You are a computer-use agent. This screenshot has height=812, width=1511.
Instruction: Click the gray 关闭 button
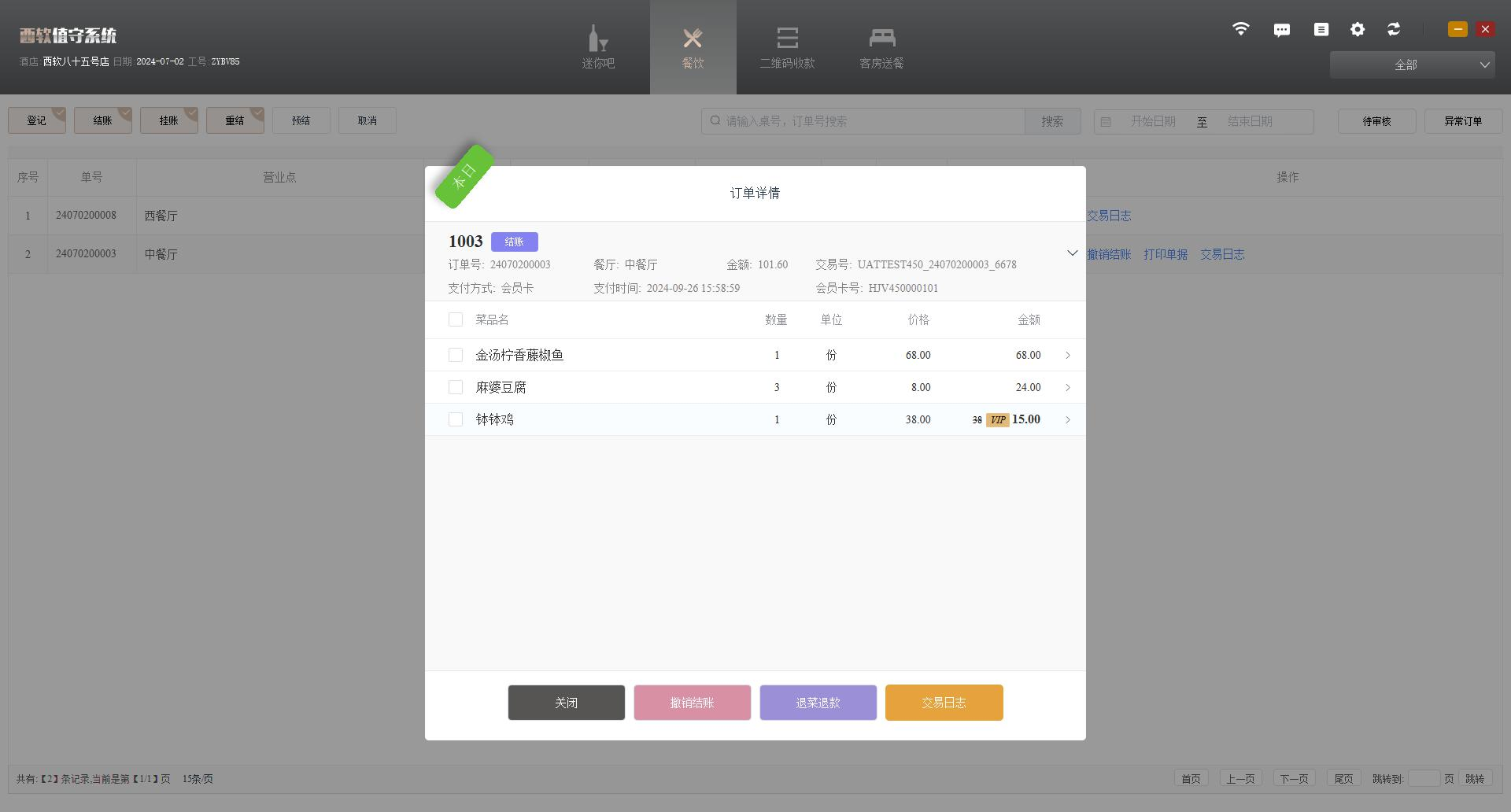(567, 703)
